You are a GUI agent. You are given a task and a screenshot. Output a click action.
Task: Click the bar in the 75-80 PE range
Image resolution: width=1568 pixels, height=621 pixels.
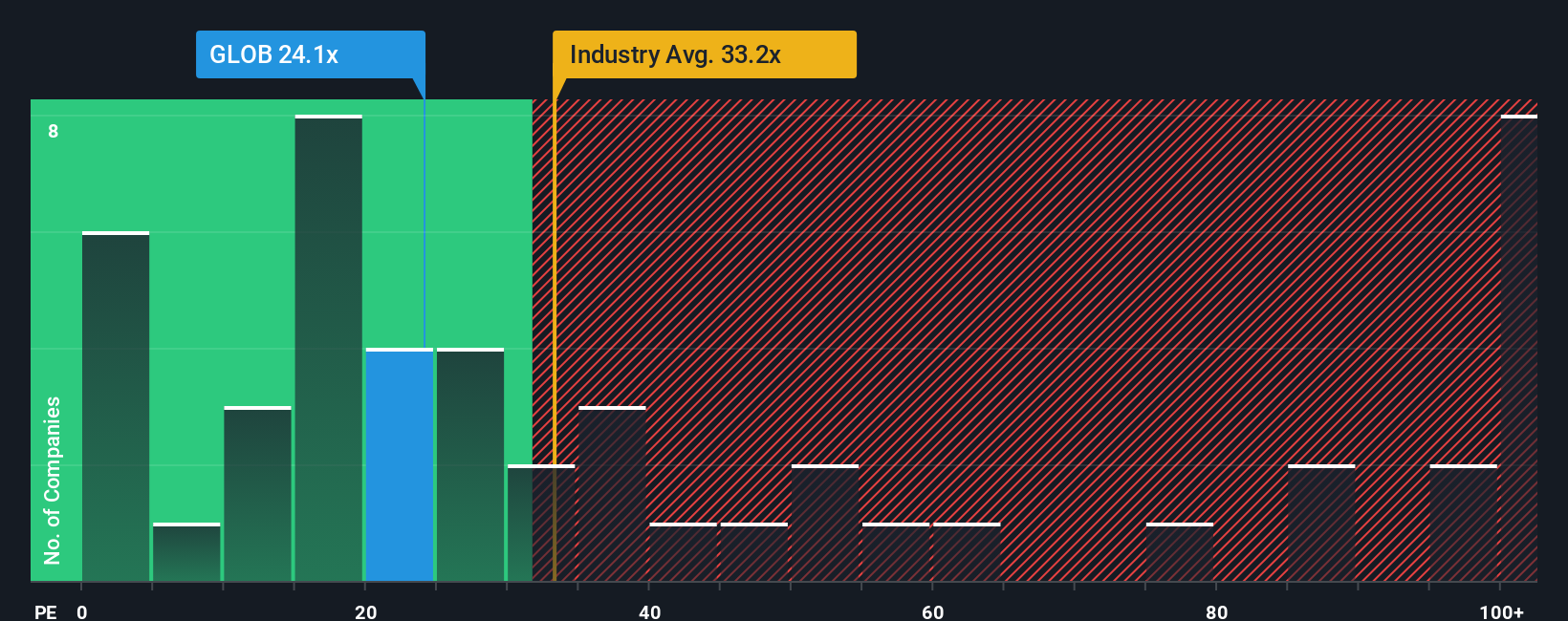(1180, 552)
